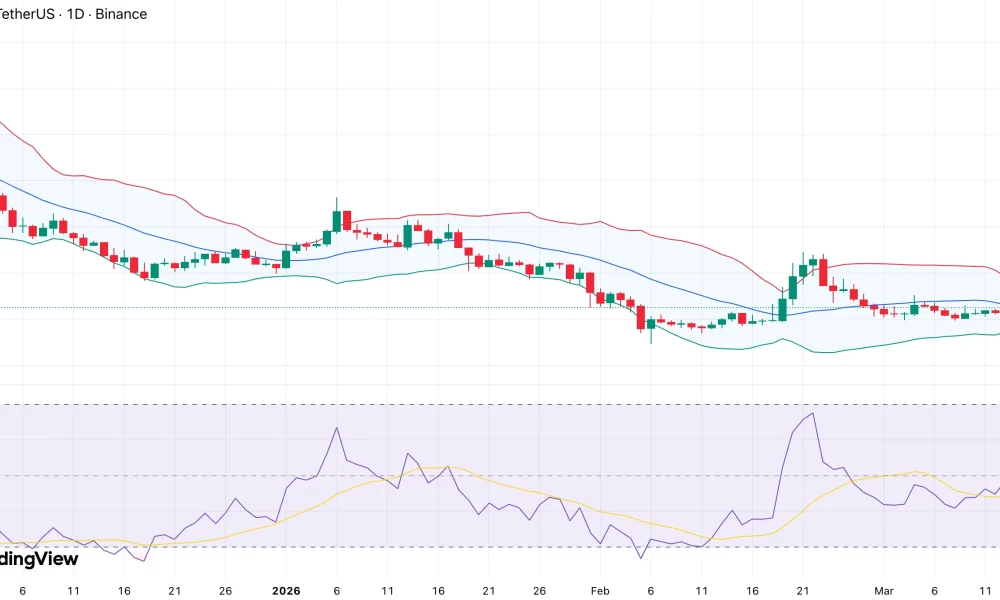
Task: Click the Binance exchange label
Action: [x=120, y=14]
